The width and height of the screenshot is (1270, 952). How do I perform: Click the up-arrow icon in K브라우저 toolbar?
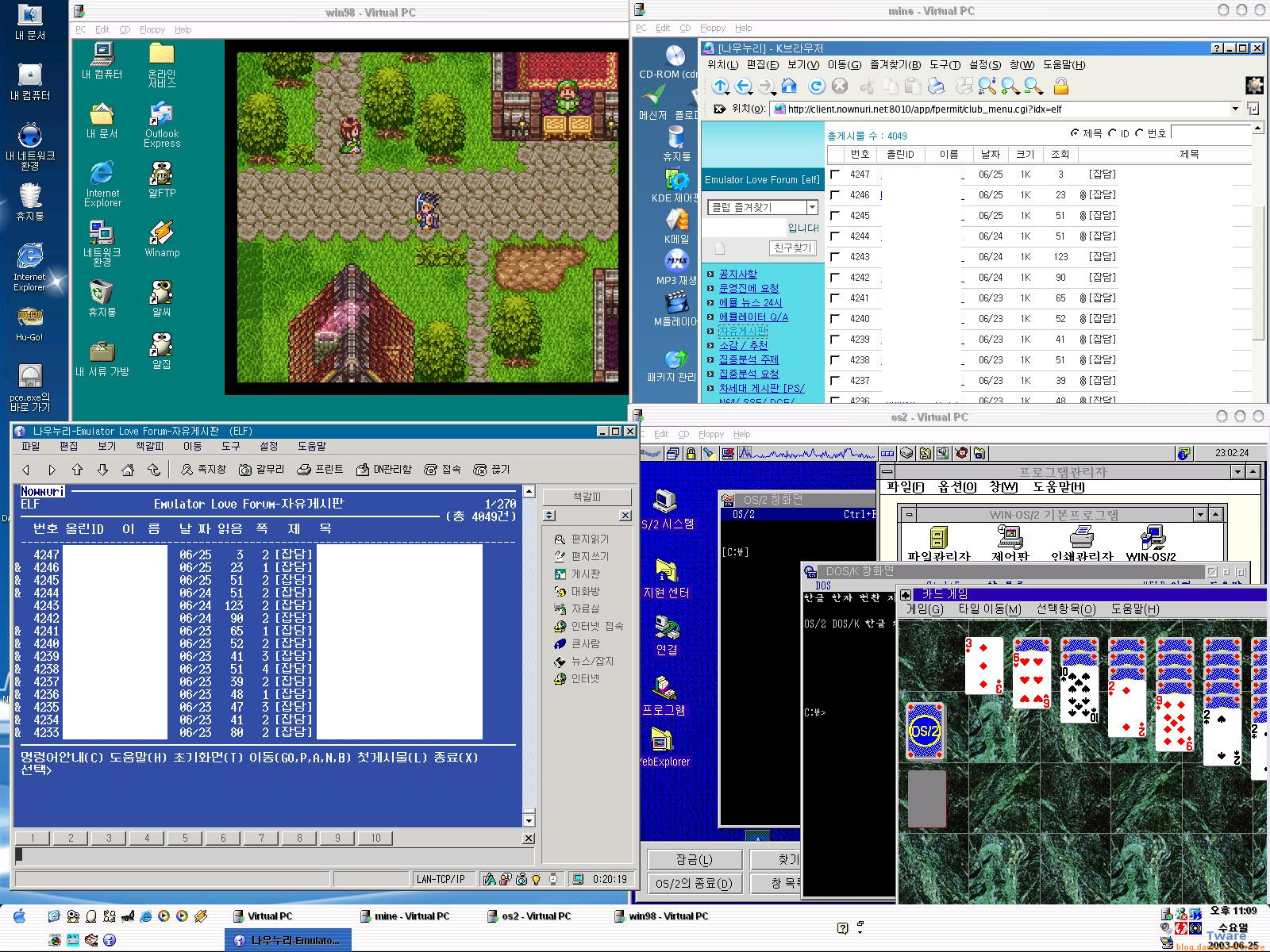point(720,86)
